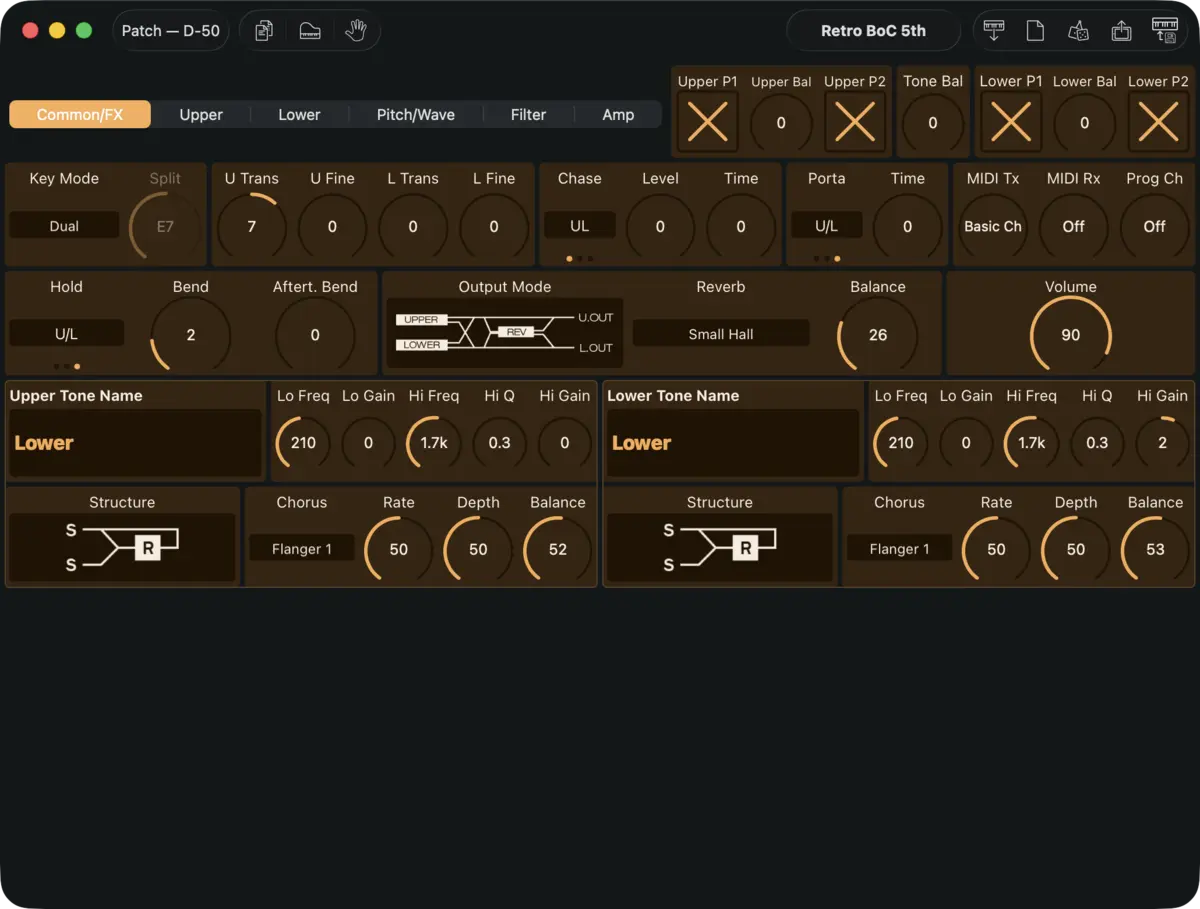Select the Common/FX tab
Screen dimensions: 1200x909
point(80,115)
